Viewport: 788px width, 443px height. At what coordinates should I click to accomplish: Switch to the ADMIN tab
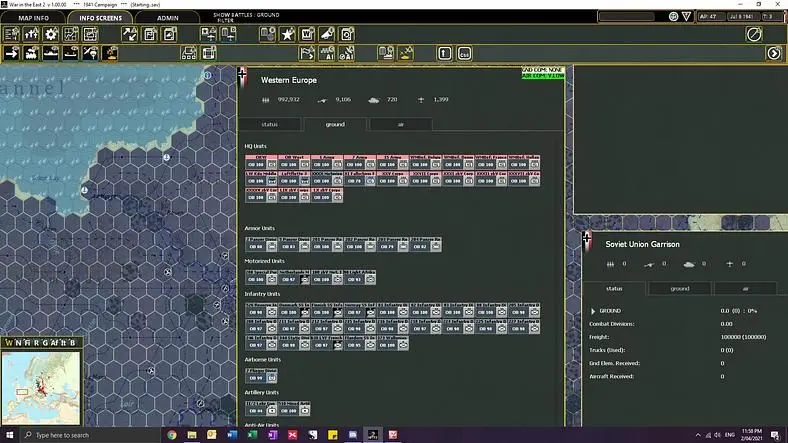[x=167, y=18]
